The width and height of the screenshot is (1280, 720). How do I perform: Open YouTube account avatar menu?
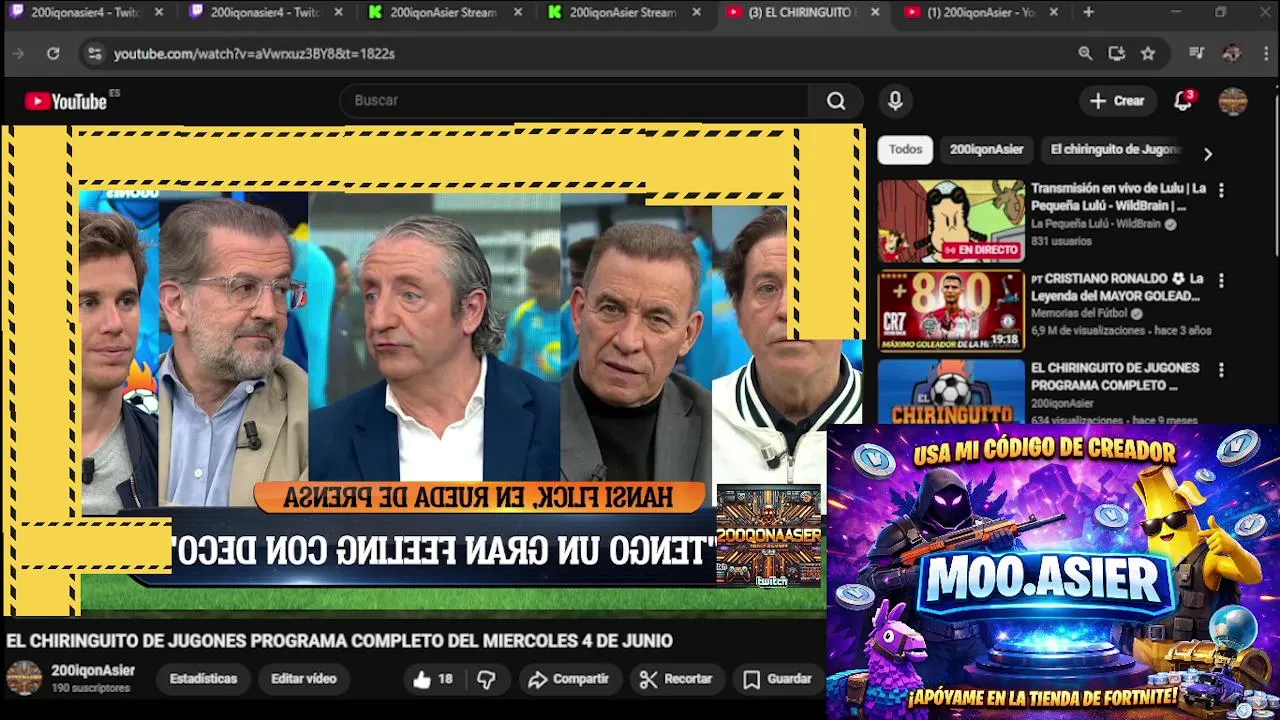click(x=1233, y=101)
